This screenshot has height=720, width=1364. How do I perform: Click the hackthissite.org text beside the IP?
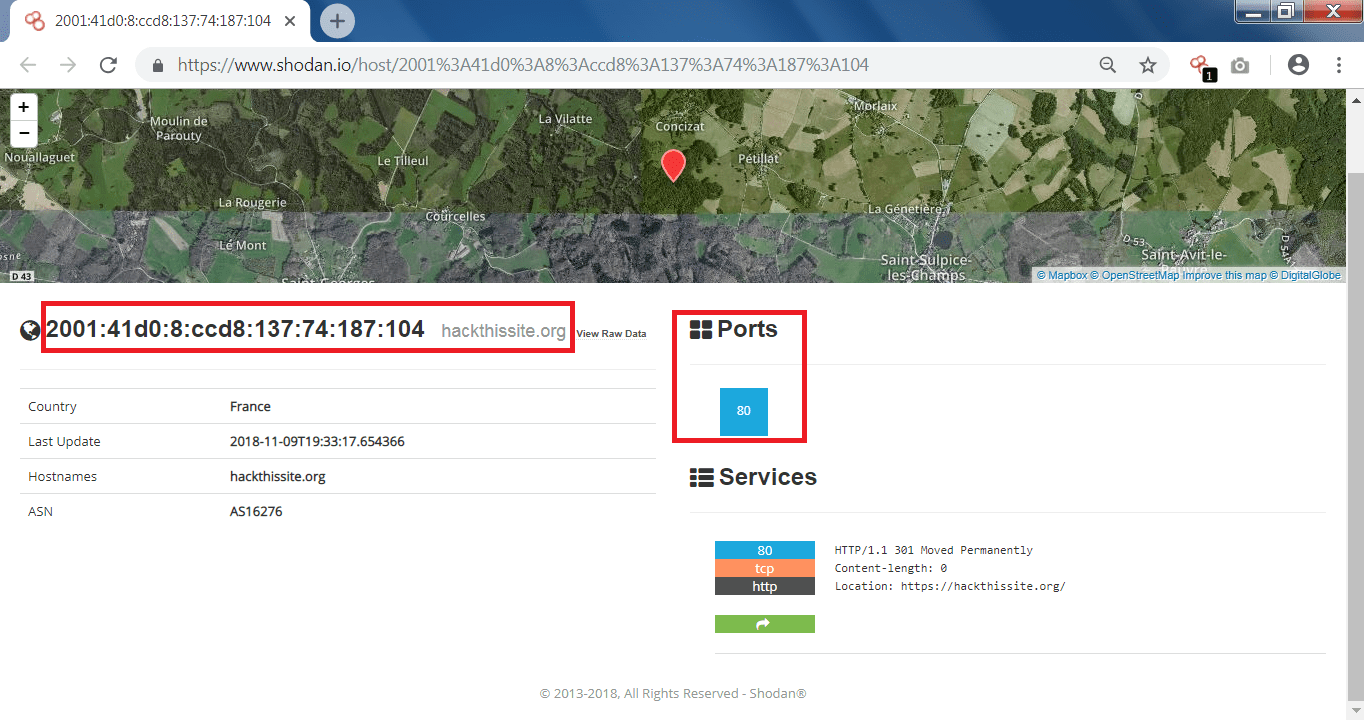(503, 331)
